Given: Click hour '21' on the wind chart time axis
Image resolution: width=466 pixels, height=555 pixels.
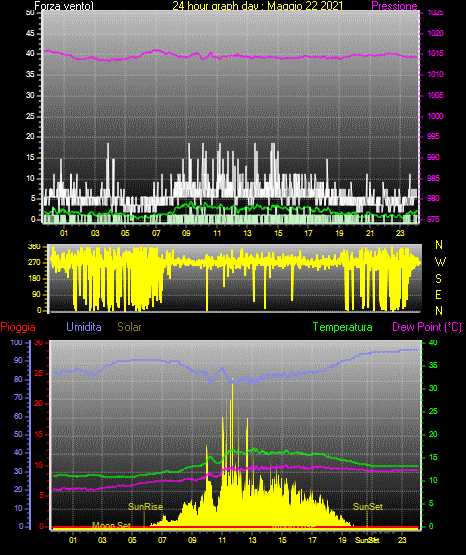Looking at the screenshot, I should coord(370,233).
